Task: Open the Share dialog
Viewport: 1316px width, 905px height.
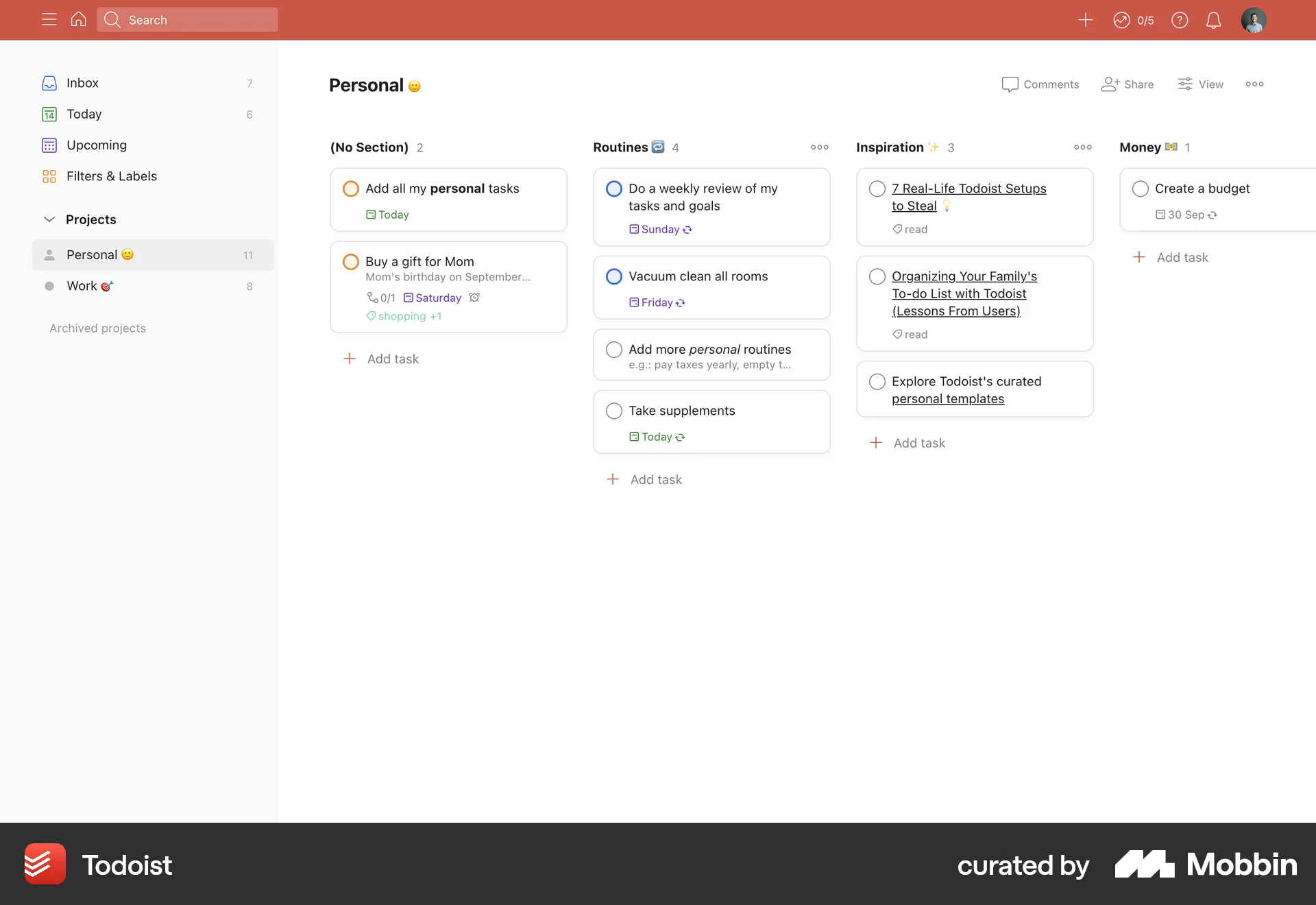Action: click(1128, 84)
